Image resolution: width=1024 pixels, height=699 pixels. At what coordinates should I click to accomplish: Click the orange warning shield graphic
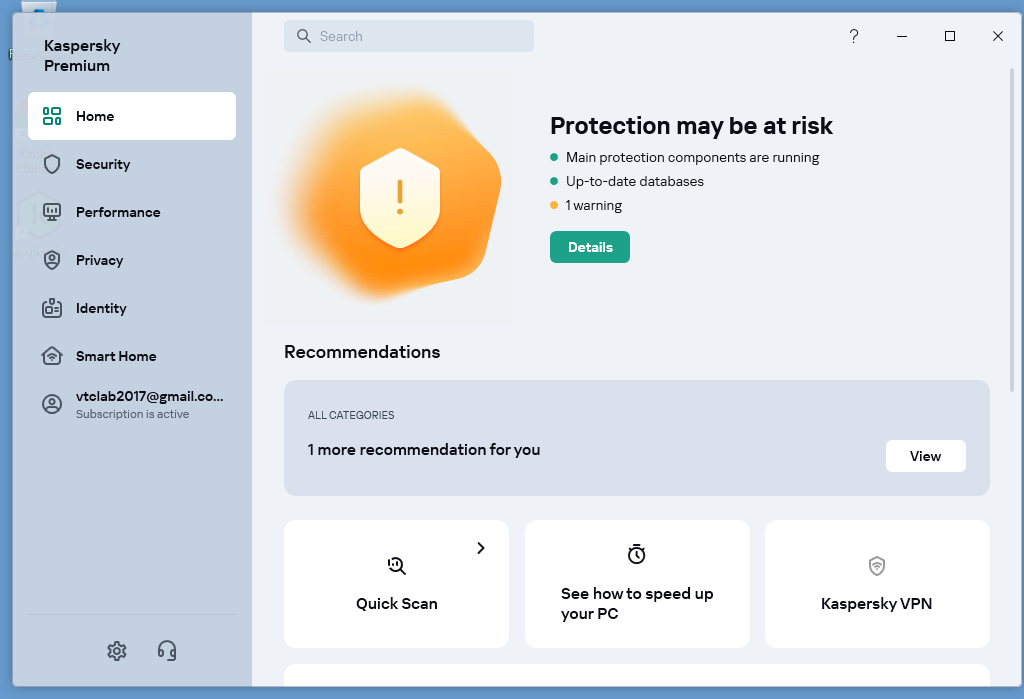(399, 198)
